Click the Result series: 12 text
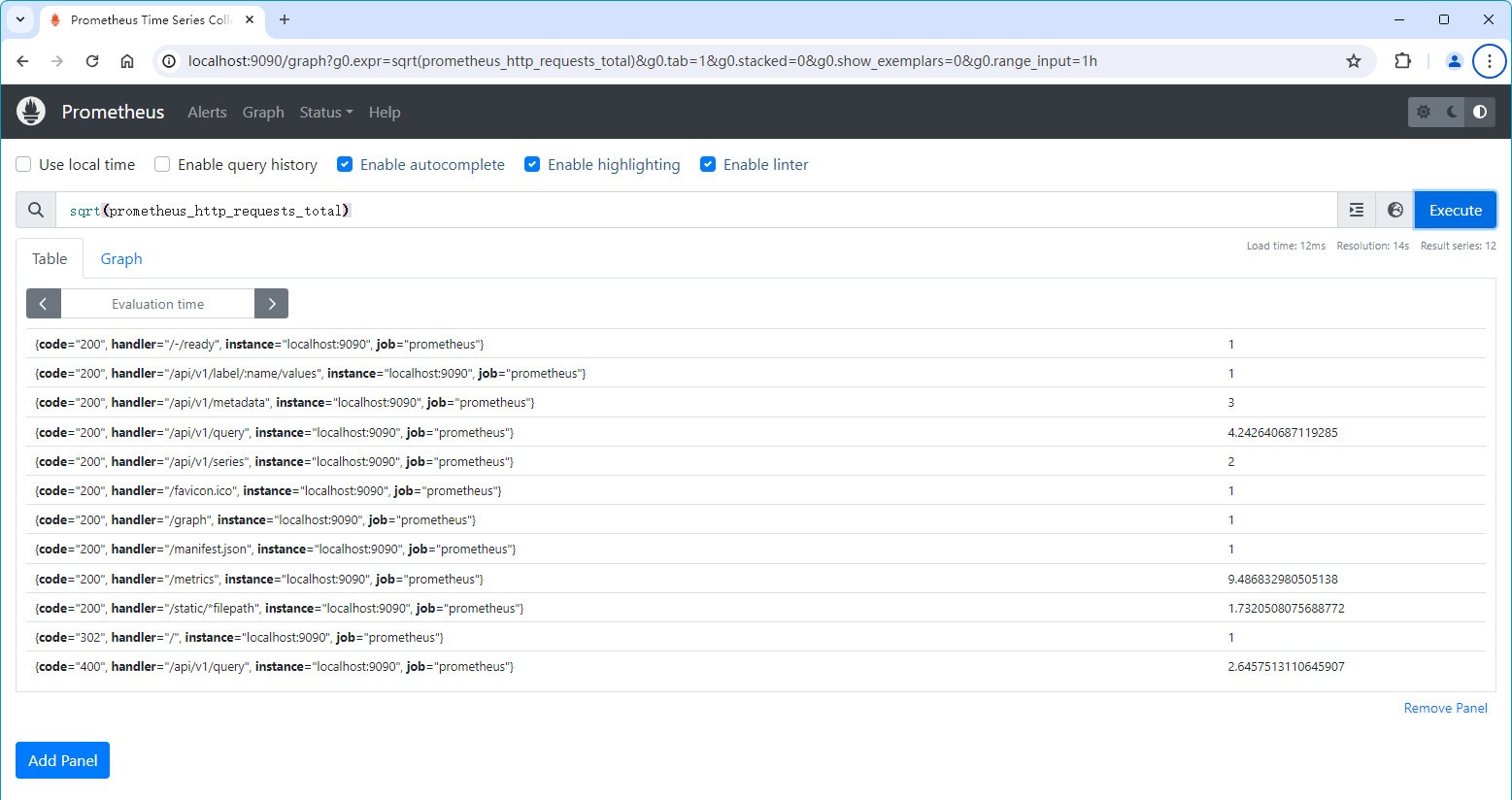This screenshot has height=800, width=1512. pyautogui.click(x=1458, y=246)
